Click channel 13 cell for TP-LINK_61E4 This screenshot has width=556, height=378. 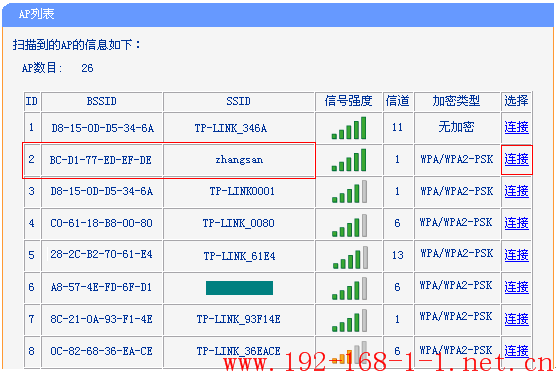pos(398,255)
